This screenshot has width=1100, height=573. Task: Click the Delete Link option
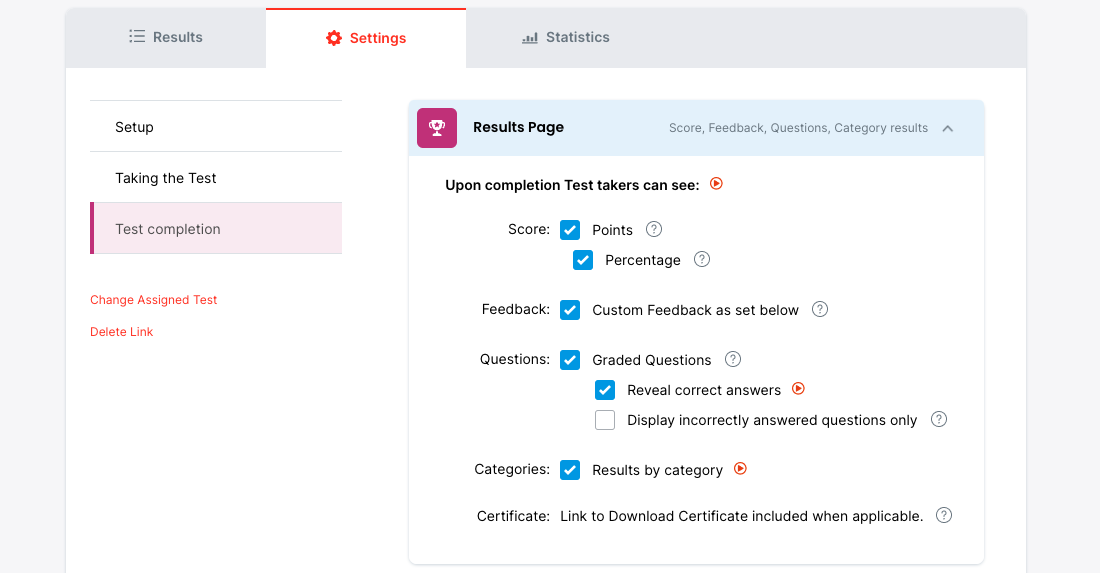point(122,332)
